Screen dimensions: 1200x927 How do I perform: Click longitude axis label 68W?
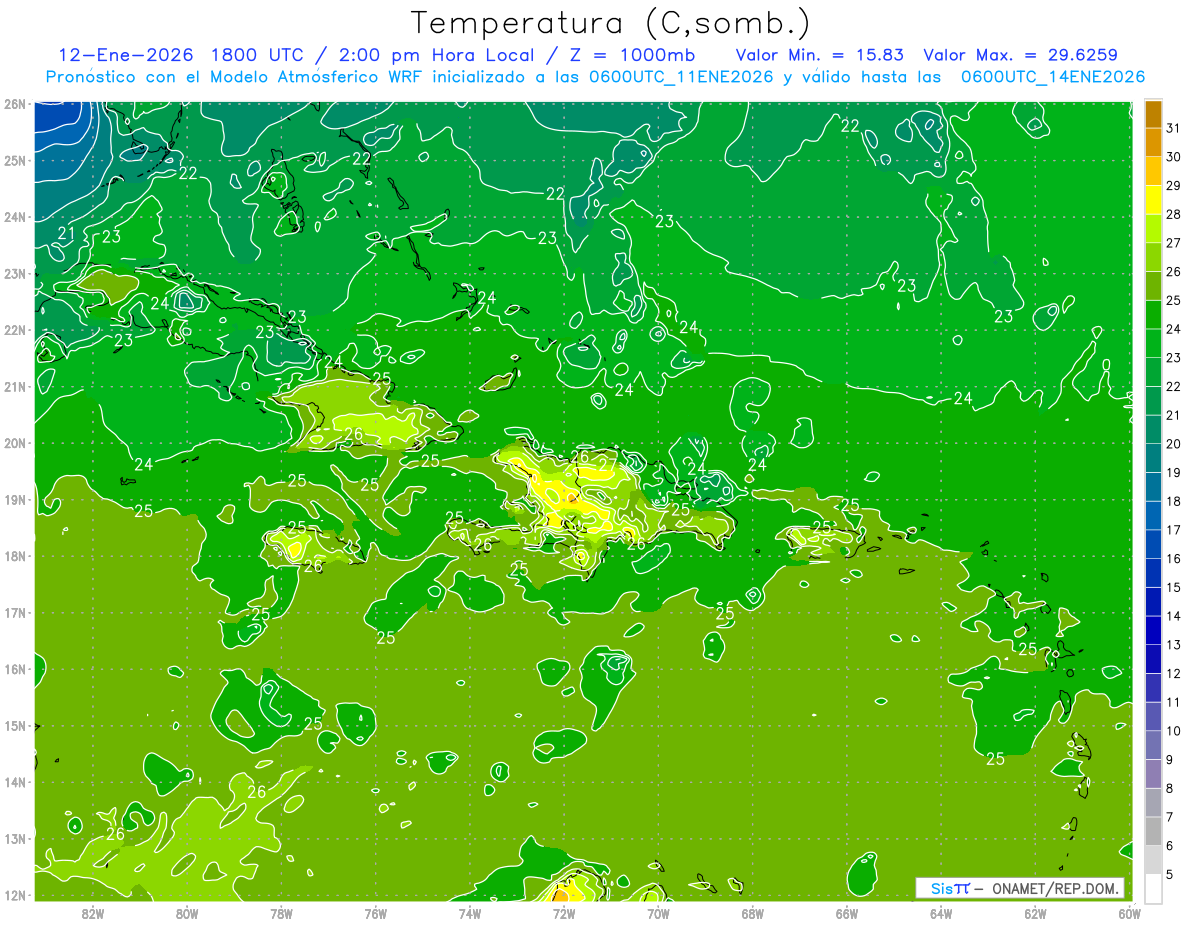coord(753,913)
